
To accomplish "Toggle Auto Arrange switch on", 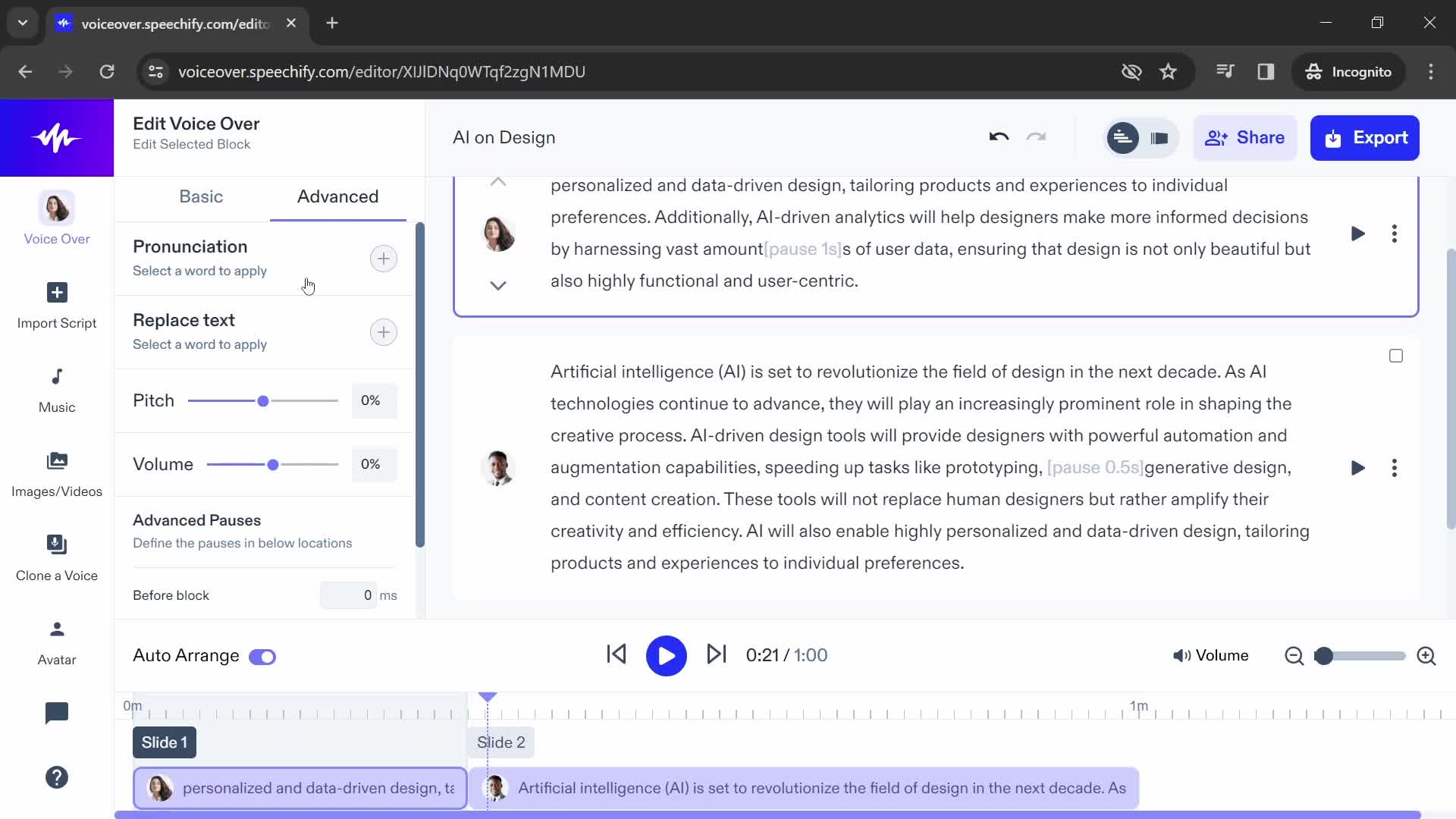I will click(262, 655).
